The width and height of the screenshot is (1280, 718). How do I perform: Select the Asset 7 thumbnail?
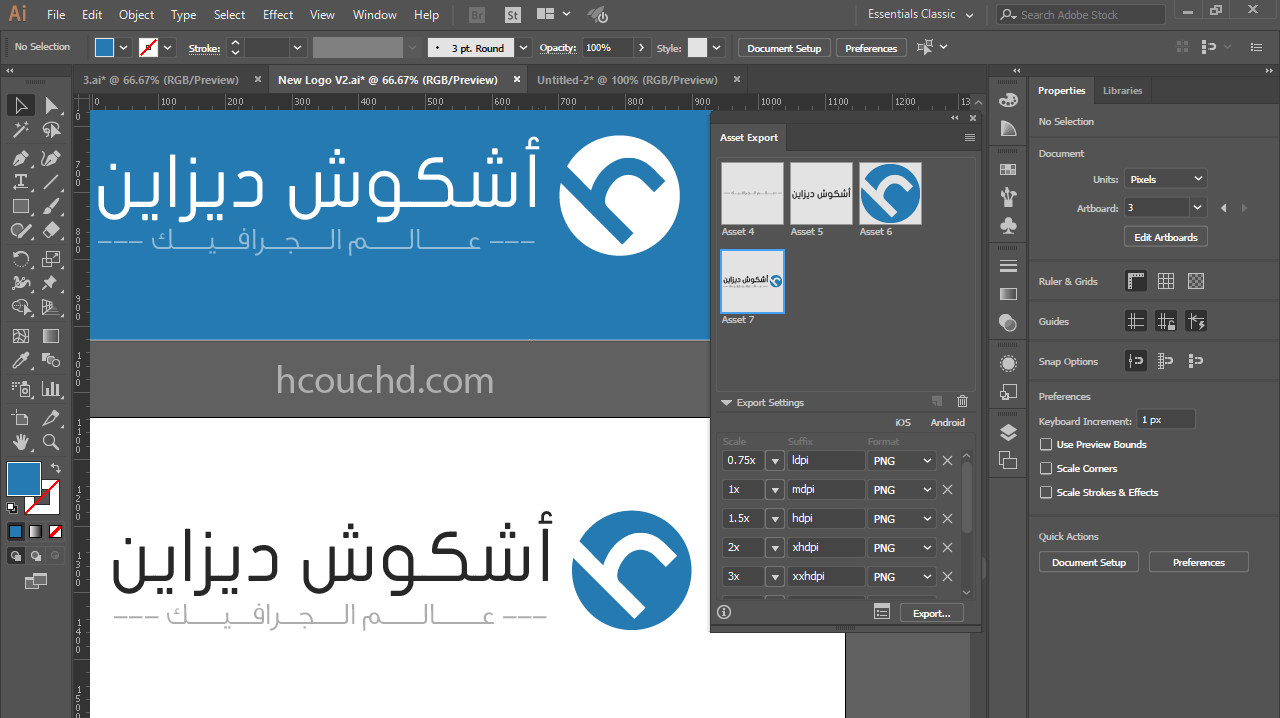point(752,281)
